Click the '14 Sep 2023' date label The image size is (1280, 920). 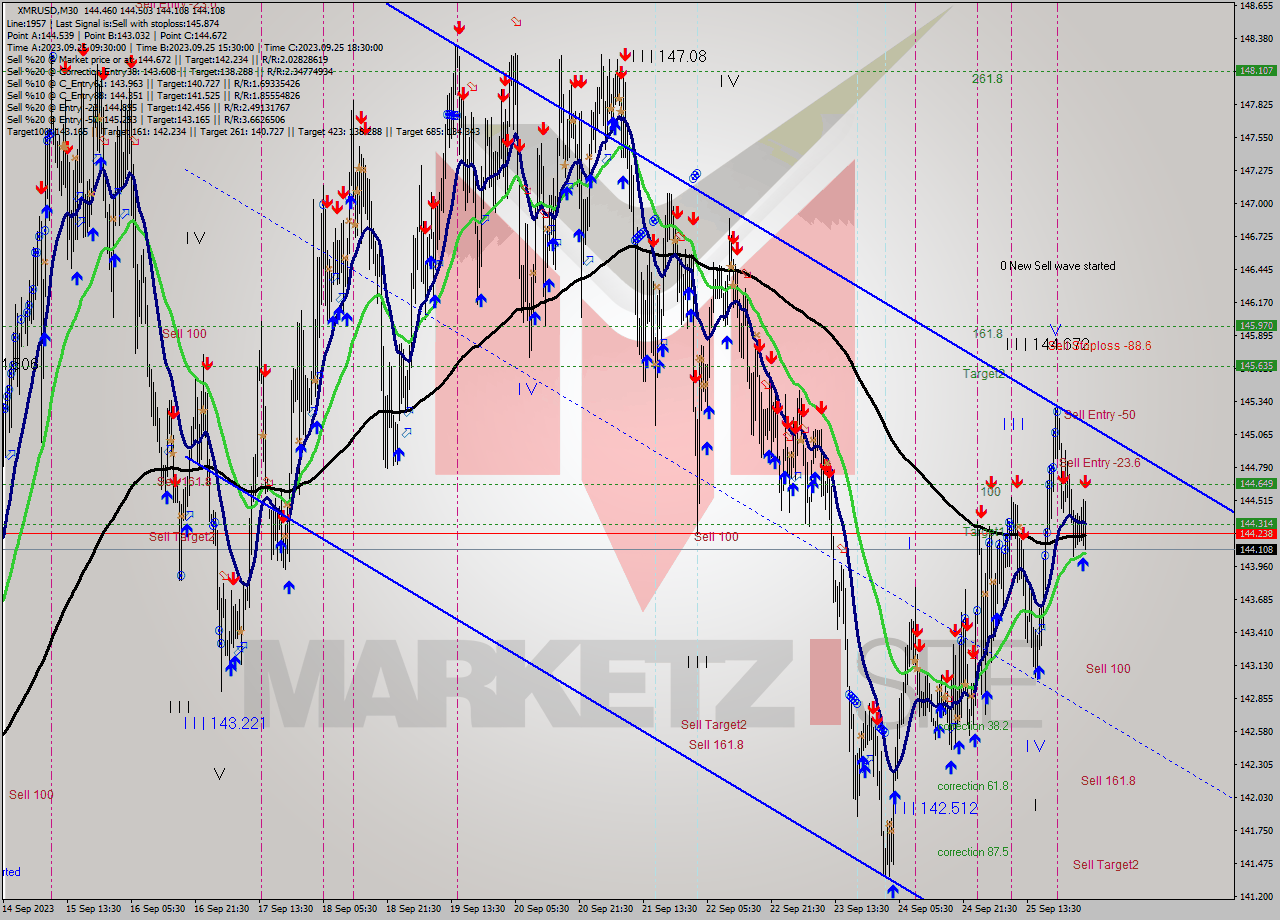(x=27, y=909)
